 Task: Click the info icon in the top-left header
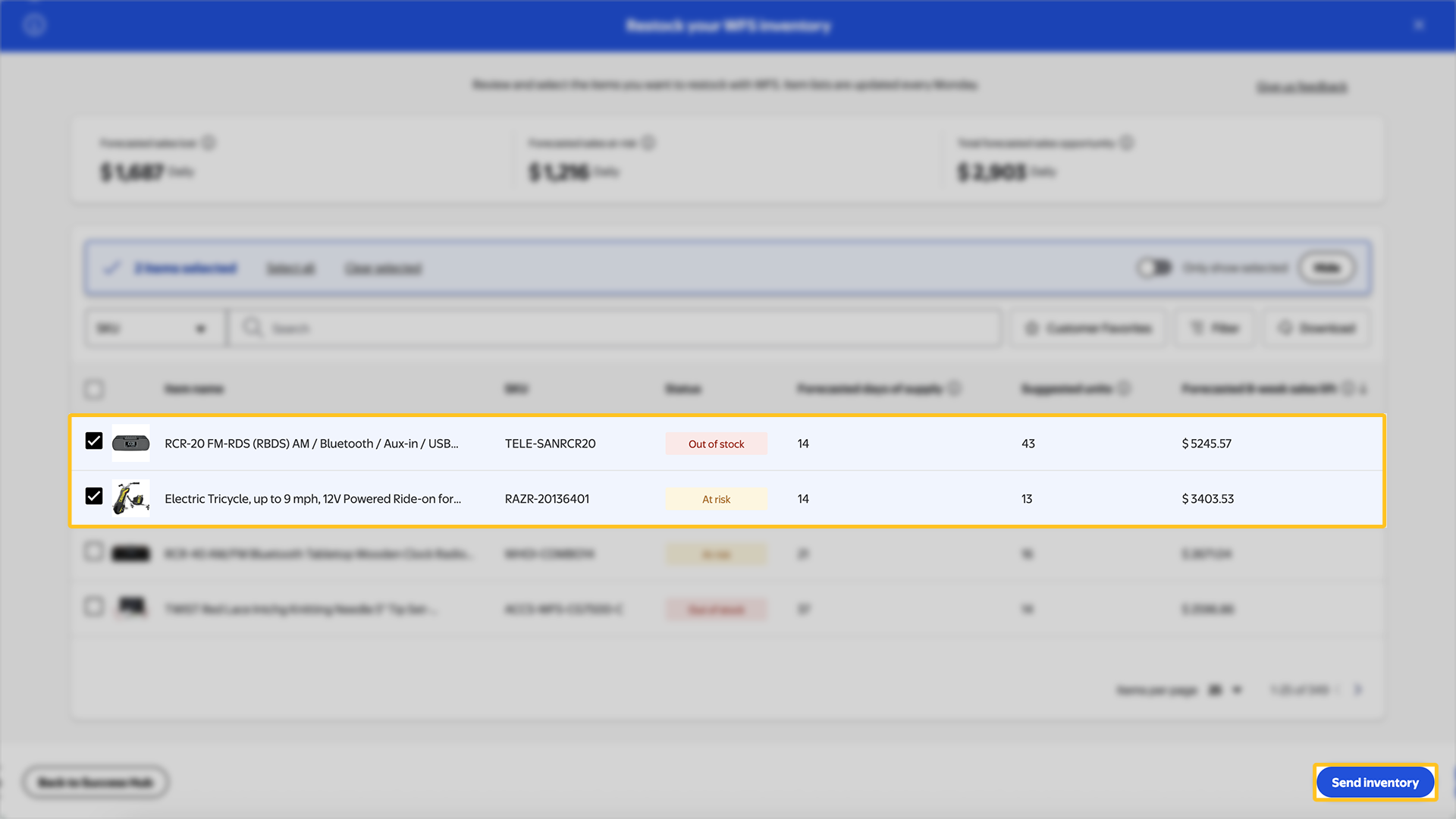[33, 24]
